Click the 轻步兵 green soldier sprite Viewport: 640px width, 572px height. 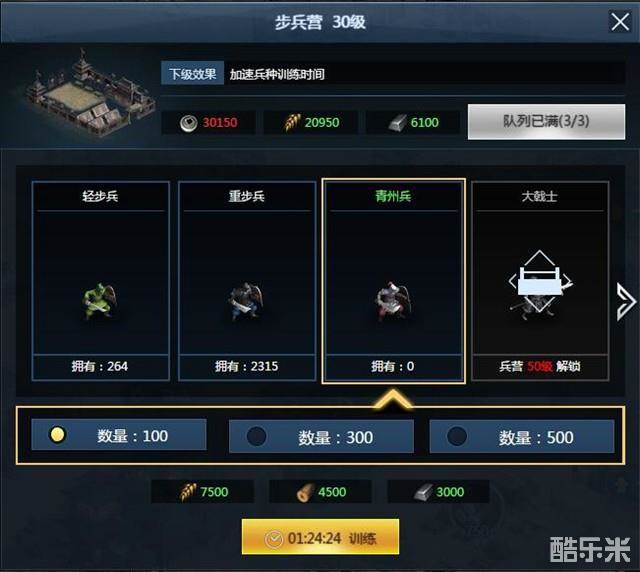click(x=99, y=301)
